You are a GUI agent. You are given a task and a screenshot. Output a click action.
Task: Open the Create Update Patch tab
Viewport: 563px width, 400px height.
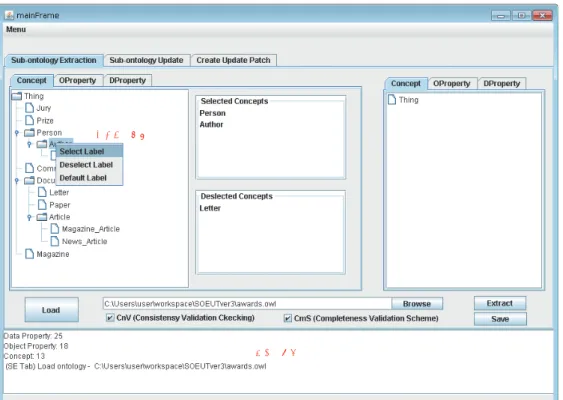pos(233,60)
